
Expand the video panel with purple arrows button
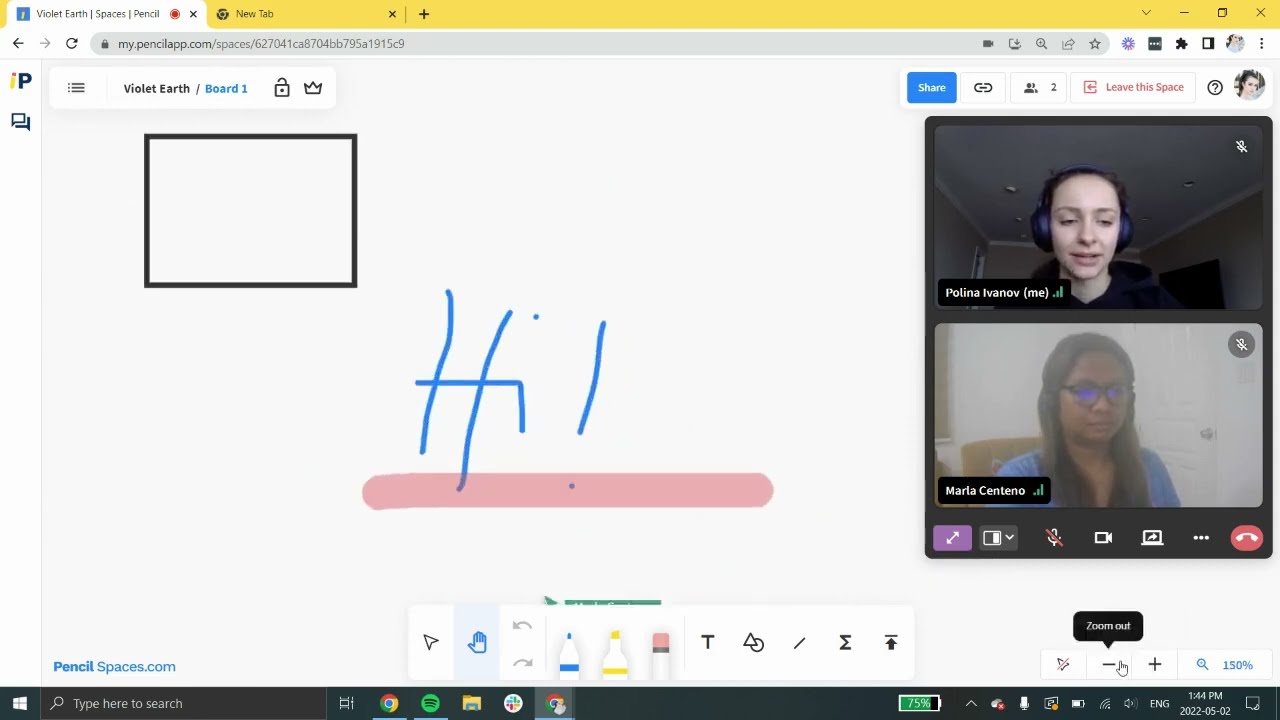point(952,538)
